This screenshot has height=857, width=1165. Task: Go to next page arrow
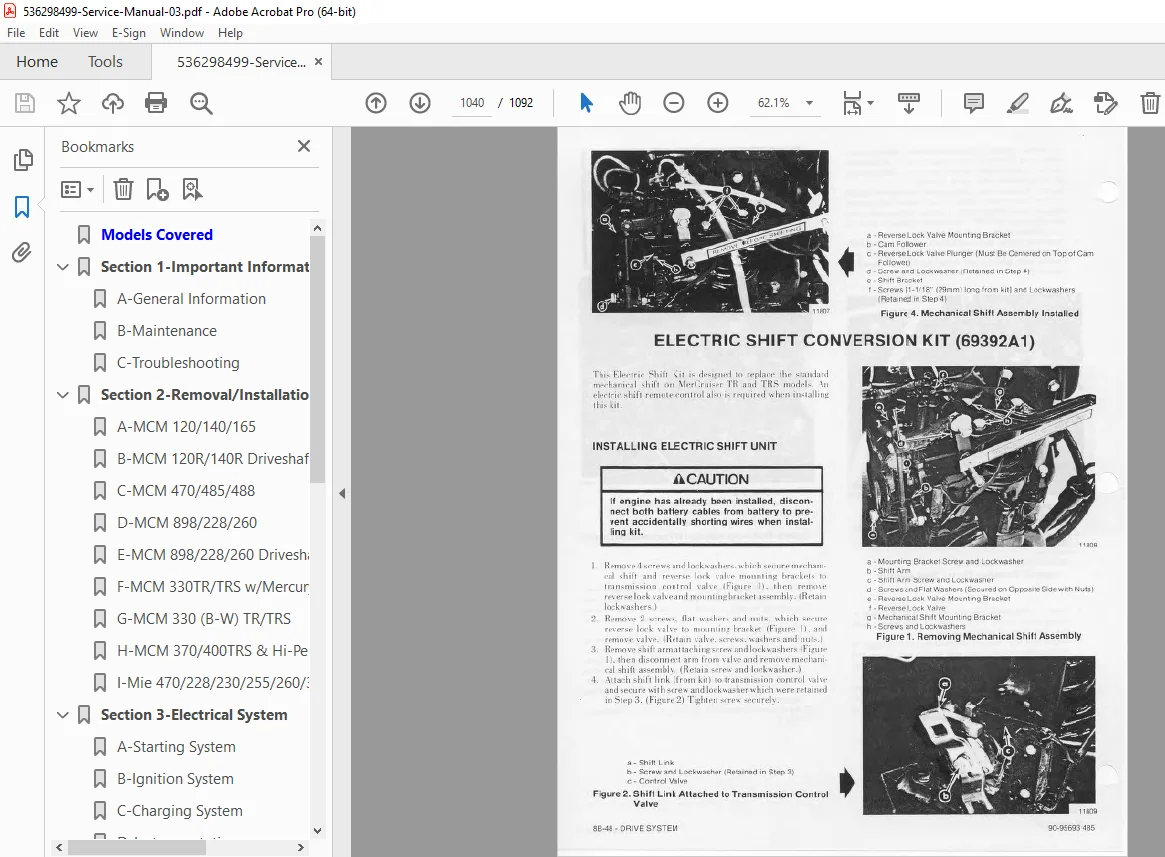[x=420, y=103]
